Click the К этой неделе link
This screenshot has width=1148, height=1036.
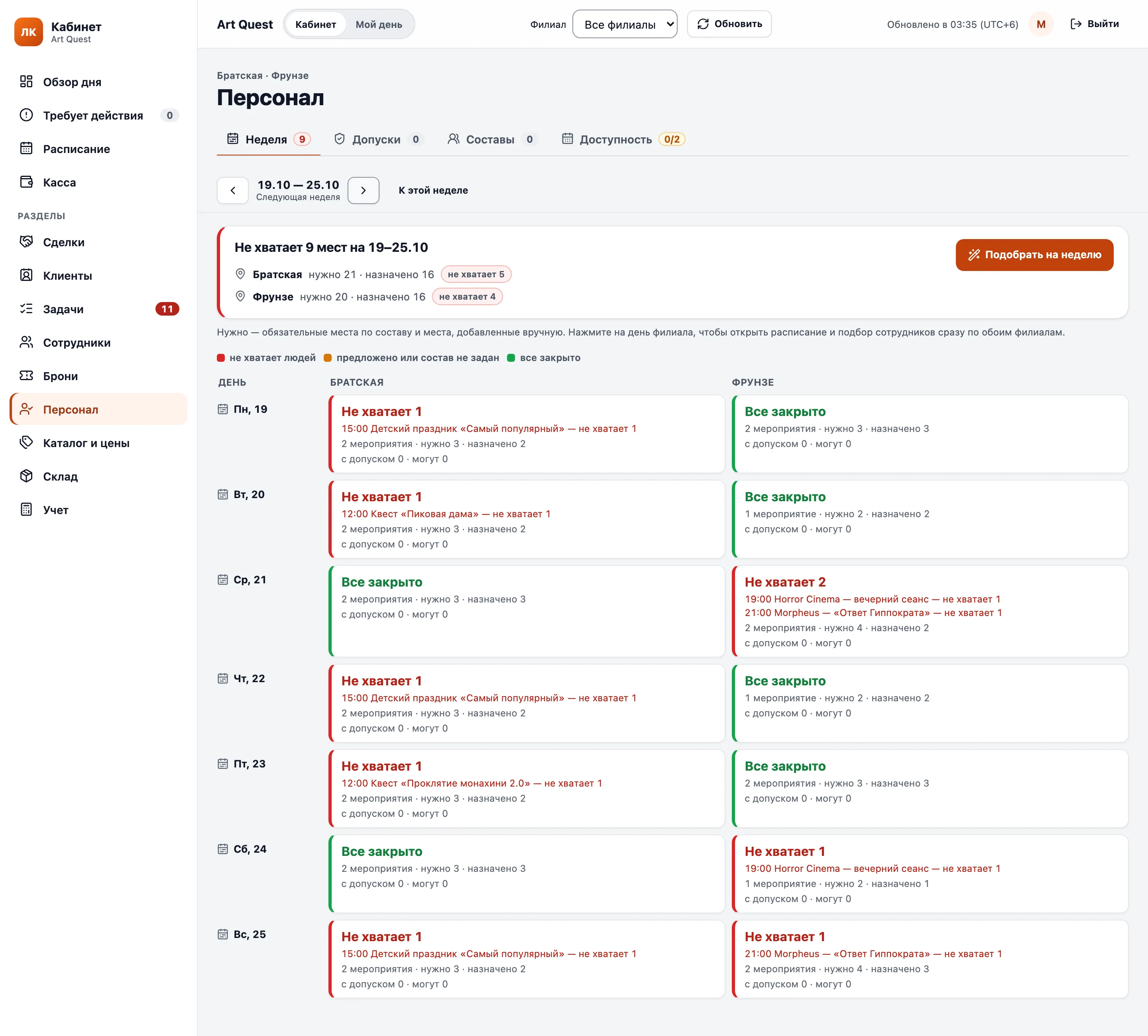point(433,191)
